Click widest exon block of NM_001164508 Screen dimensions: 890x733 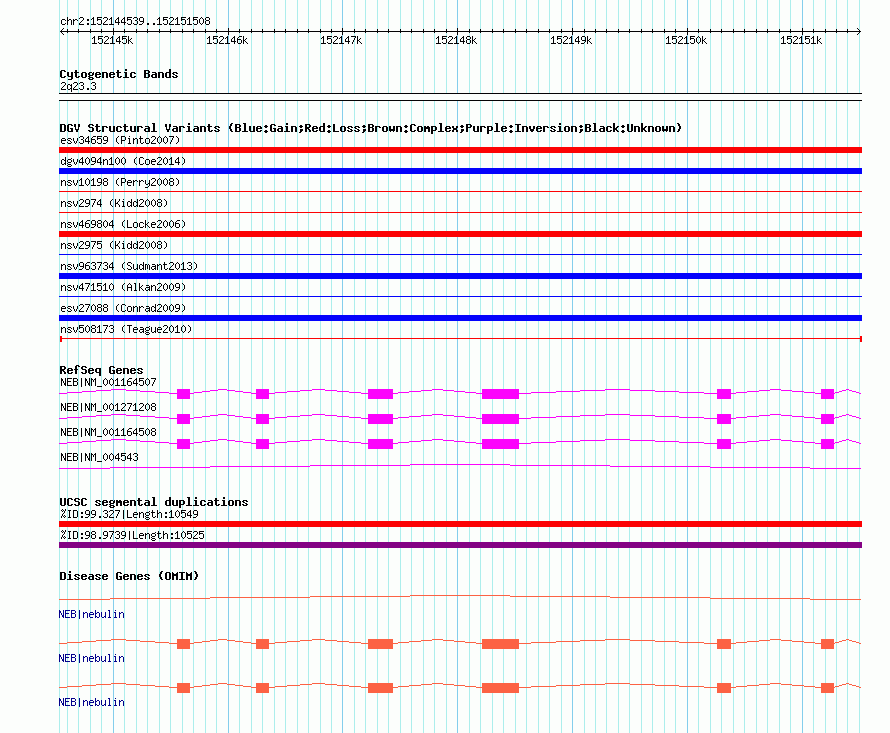pos(500,444)
